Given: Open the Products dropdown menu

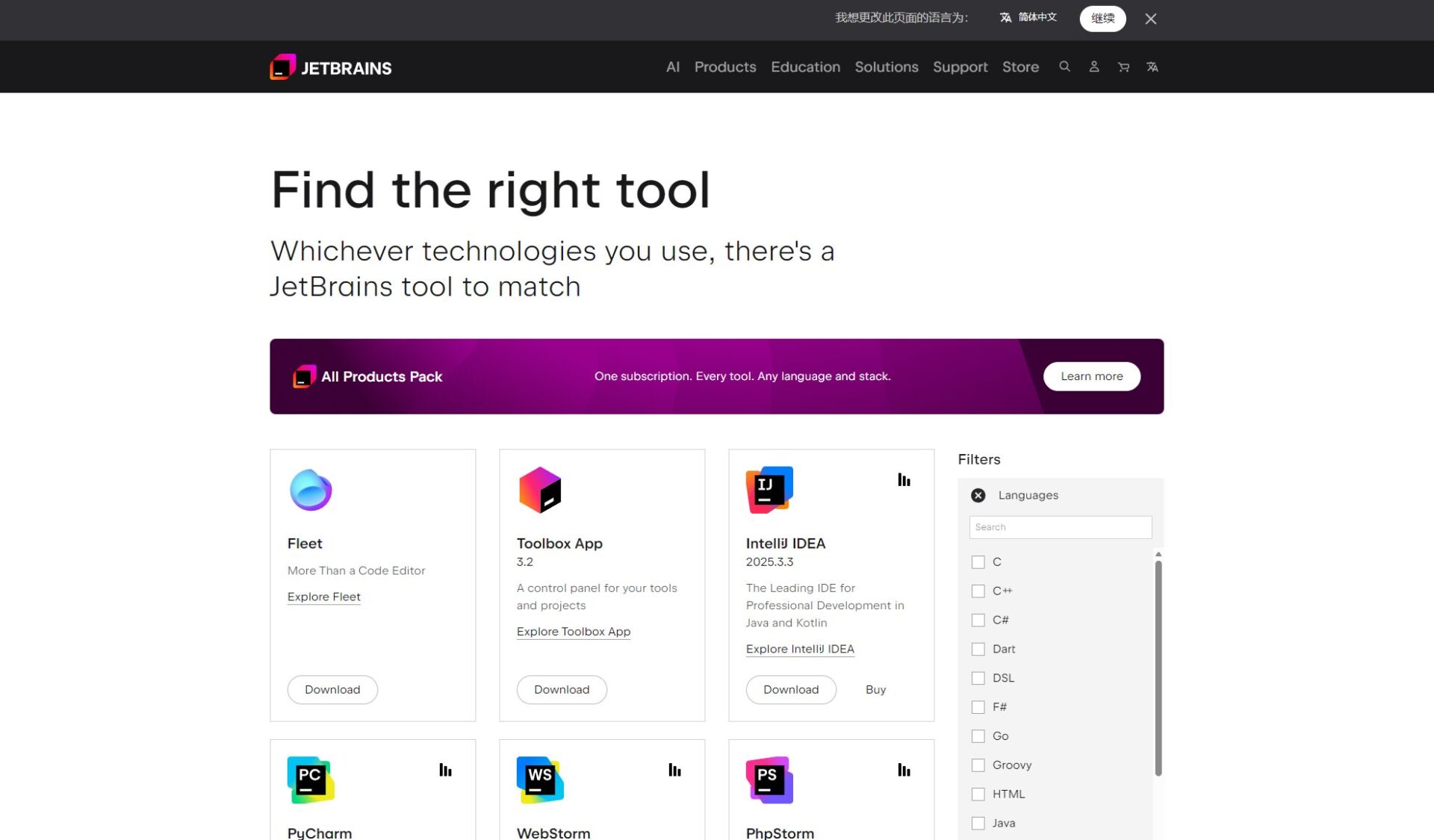Looking at the screenshot, I should pos(724,66).
